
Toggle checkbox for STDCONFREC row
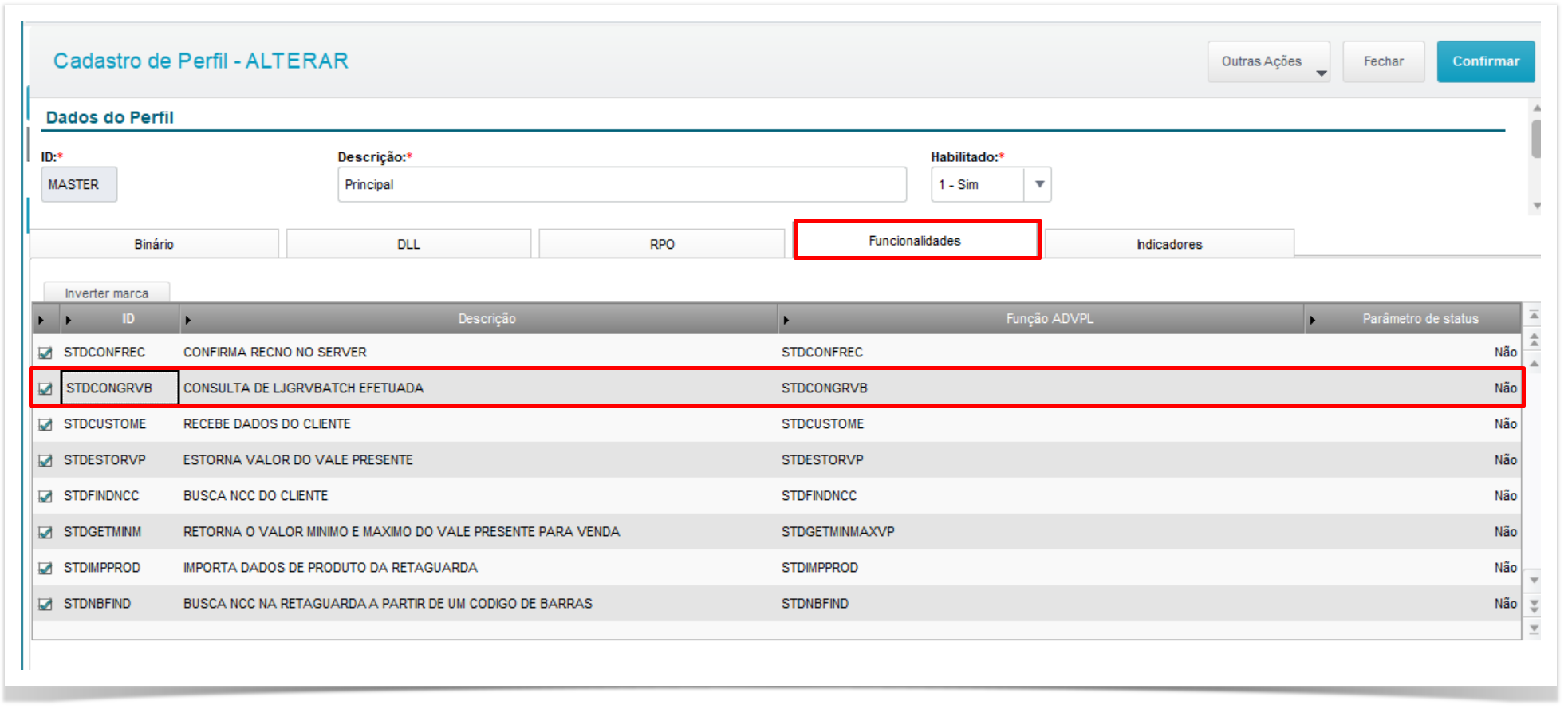pos(45,353)
